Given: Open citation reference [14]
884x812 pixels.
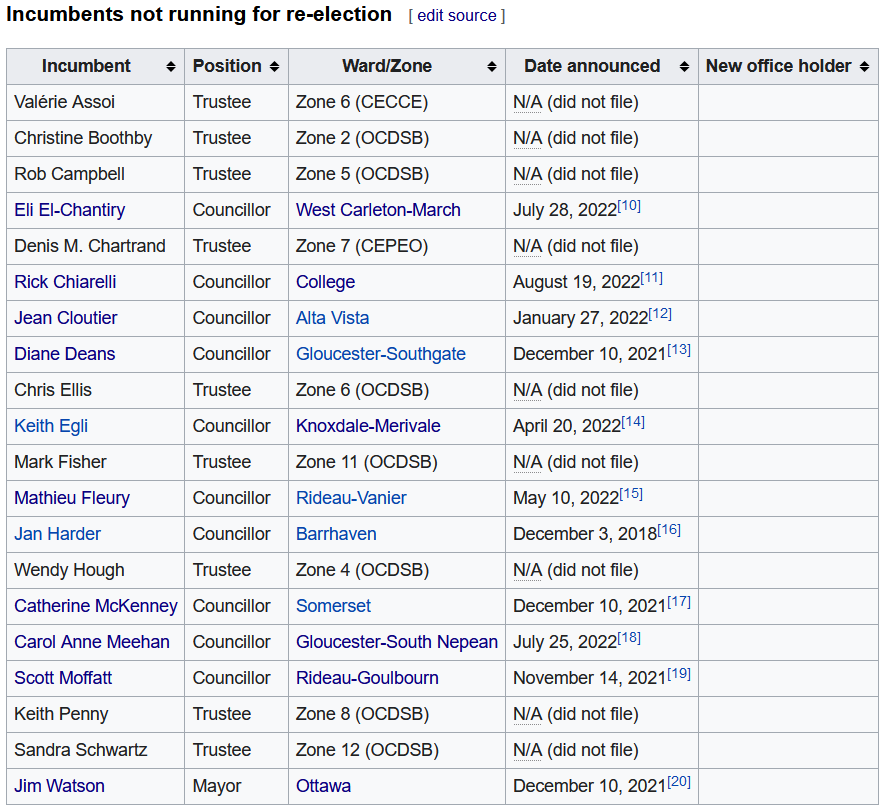Looking at the screenshot, I should (x=633, y=422).
